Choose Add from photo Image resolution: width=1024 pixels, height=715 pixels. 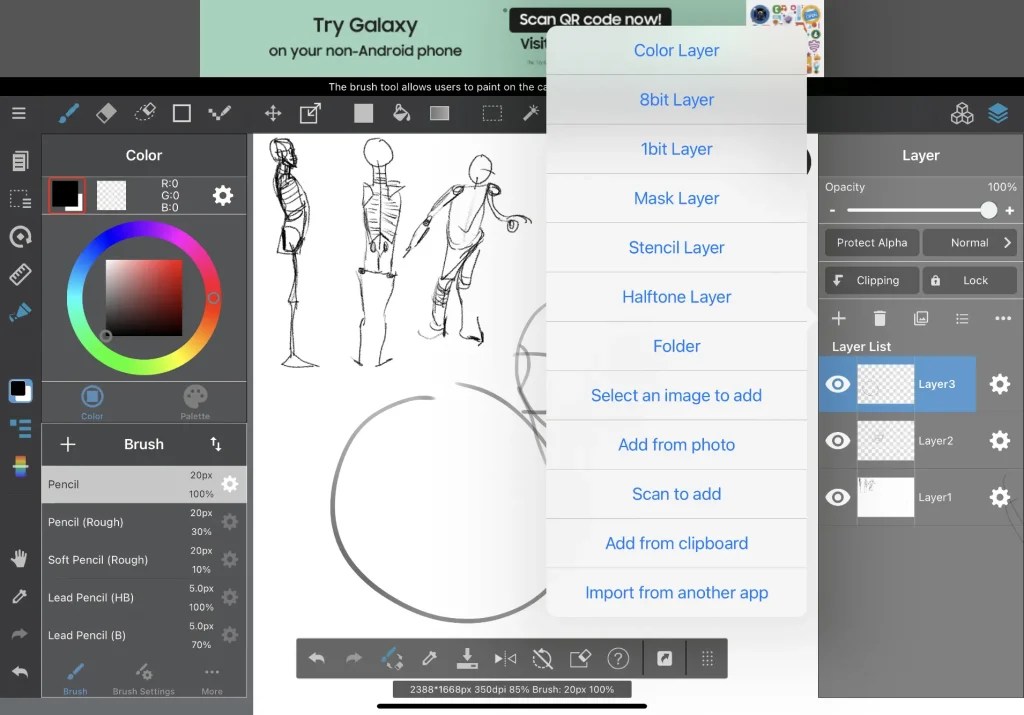click(676, 444)
